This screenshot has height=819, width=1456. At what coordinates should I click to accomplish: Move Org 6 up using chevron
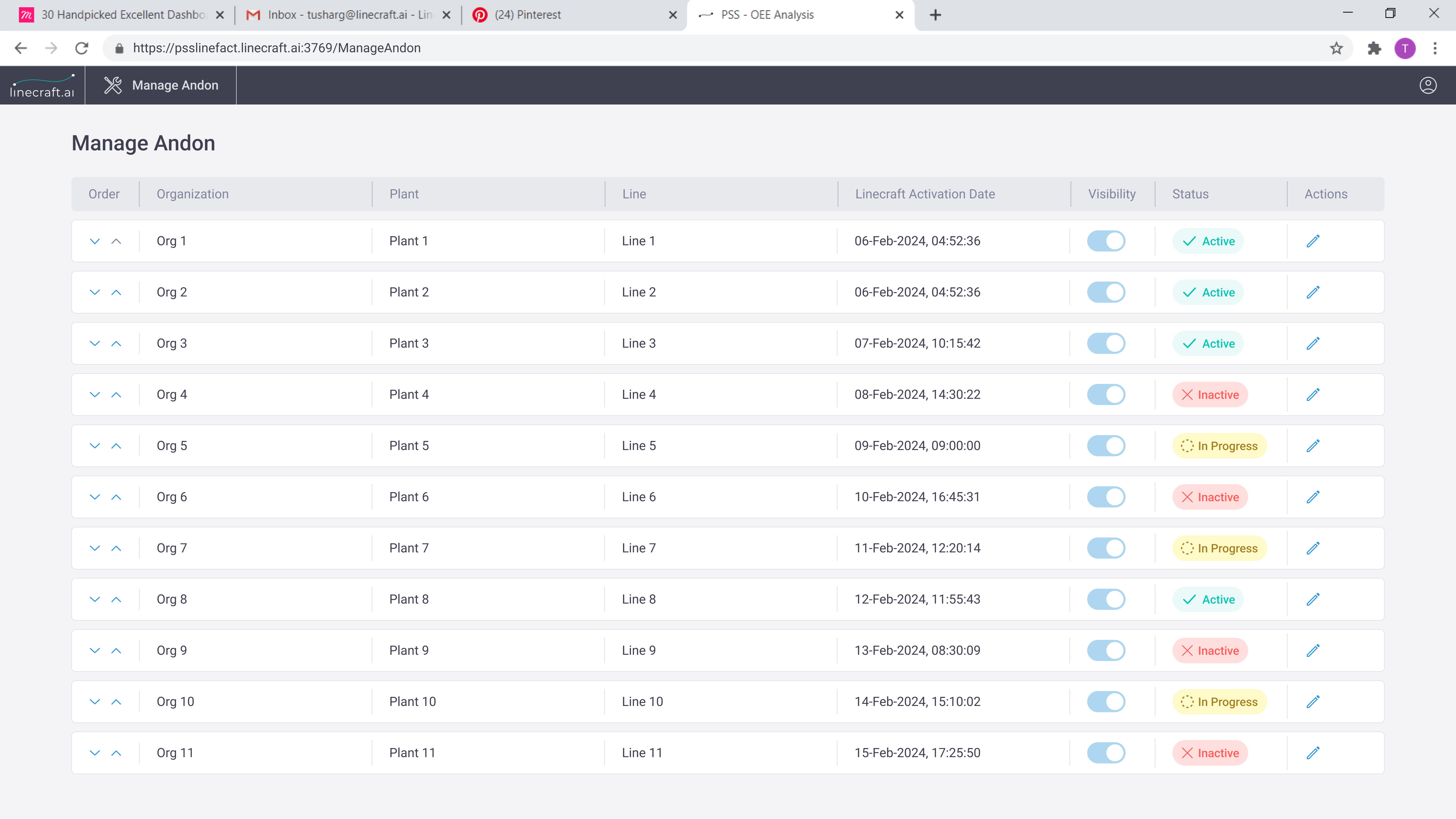[x=116, y=497]
